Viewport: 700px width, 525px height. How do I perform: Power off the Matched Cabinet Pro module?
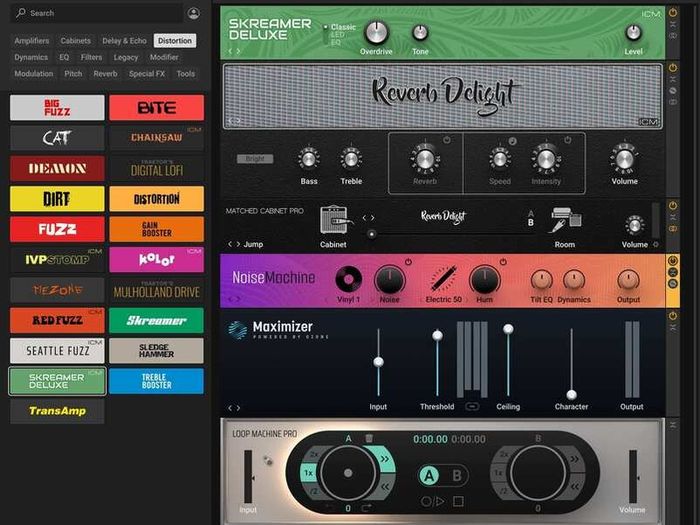pos(673,206)
